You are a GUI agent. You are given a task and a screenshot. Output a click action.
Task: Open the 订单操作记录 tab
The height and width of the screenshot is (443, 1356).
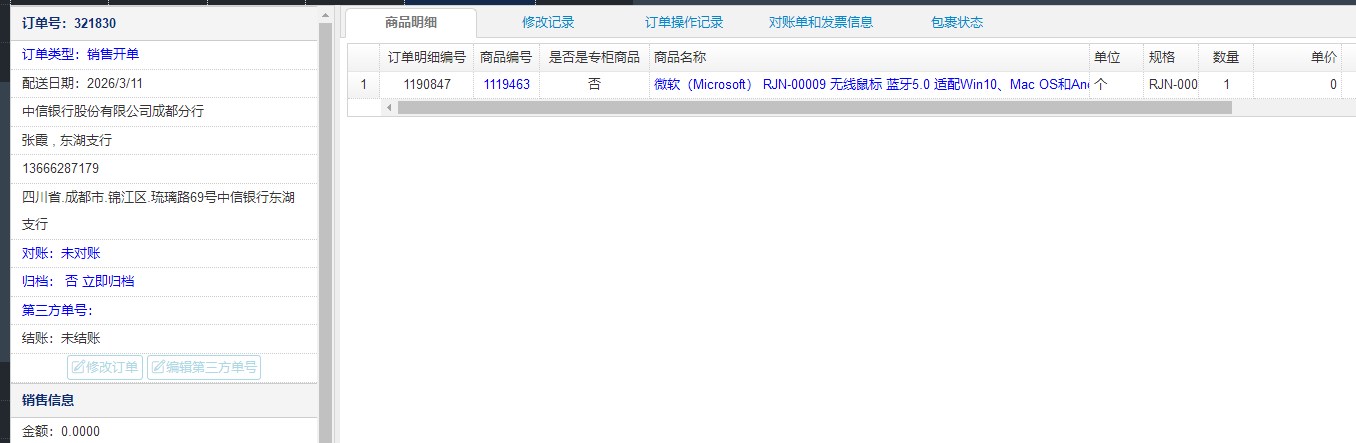click(683, 22)
